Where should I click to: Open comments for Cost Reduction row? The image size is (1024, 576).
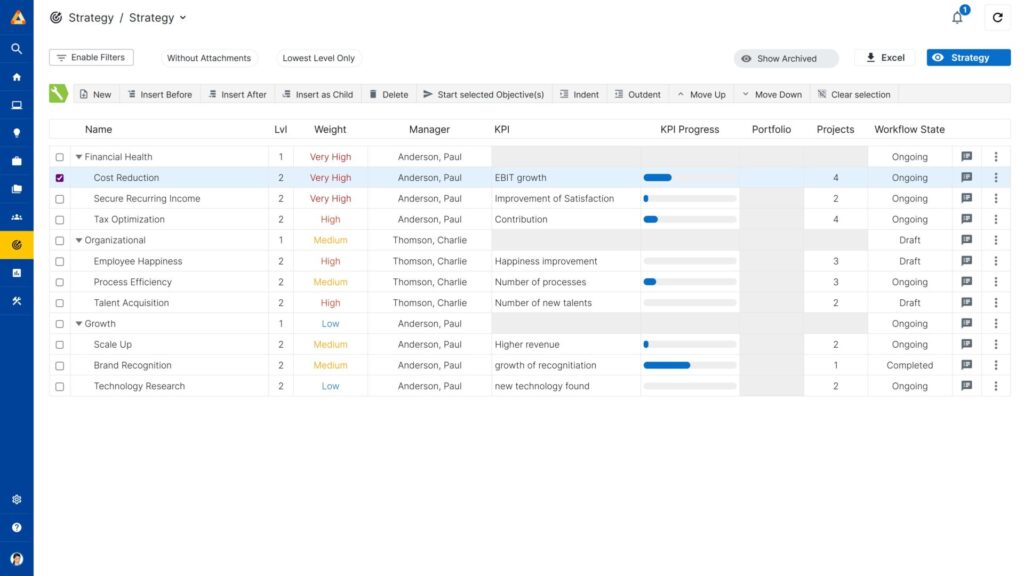967,178
